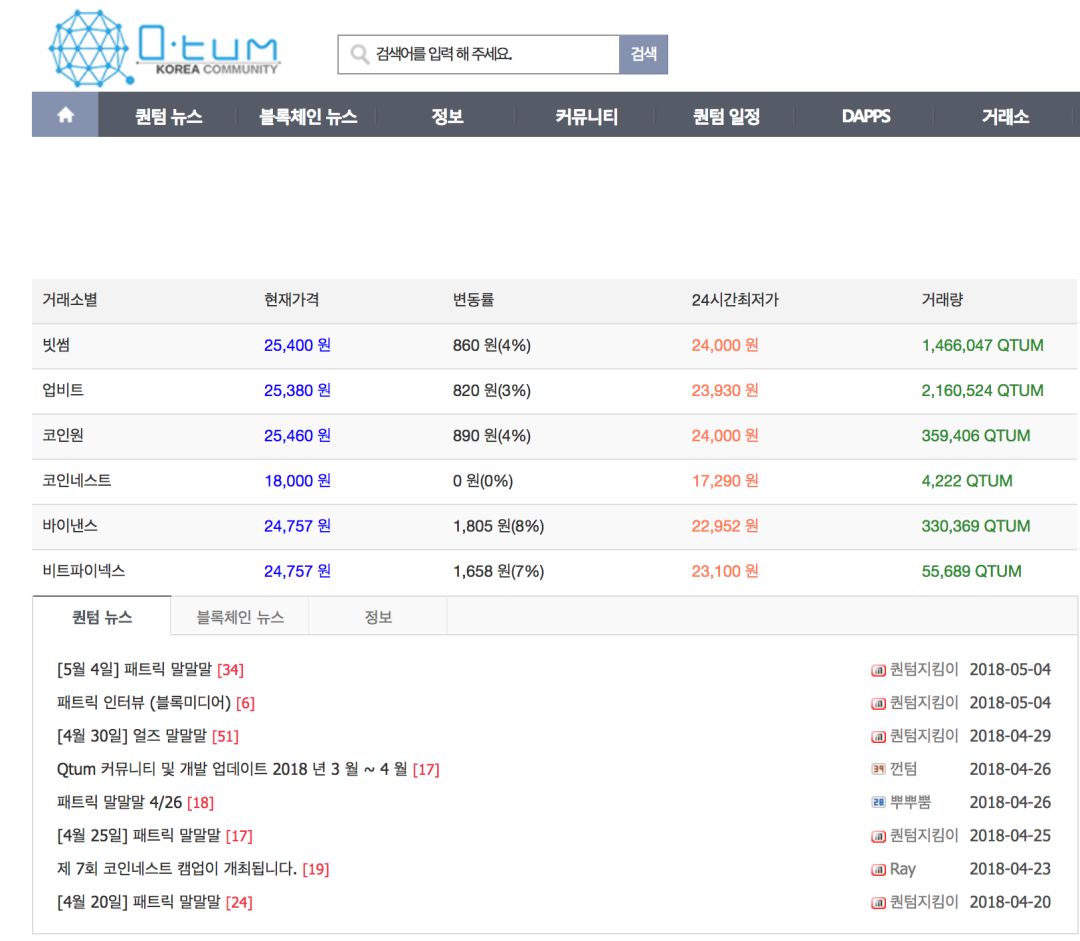Open the 퀀텀 일정 menu item

pyautogui.click(x=726, y=116)
